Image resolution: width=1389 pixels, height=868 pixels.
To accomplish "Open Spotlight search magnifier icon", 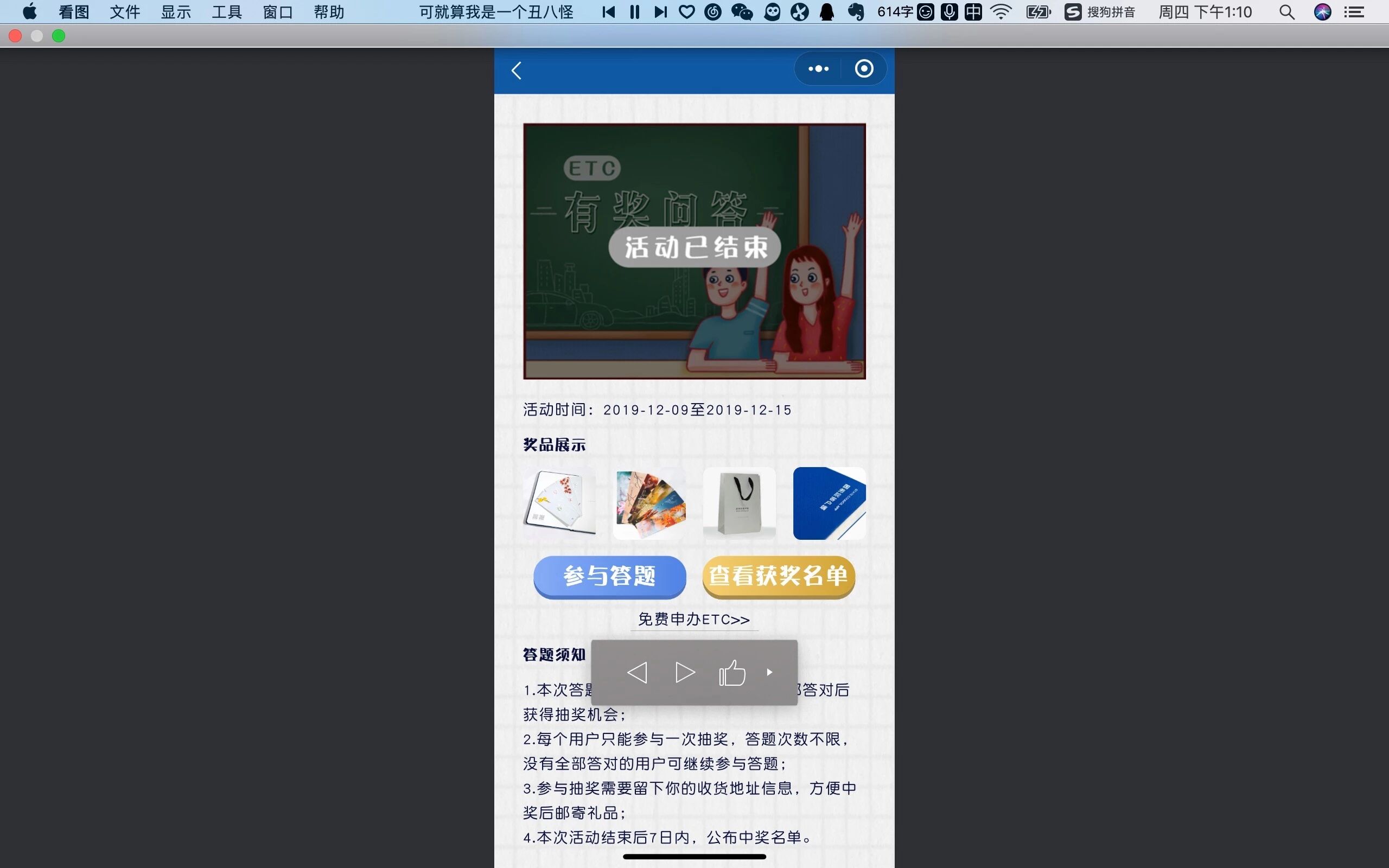I will point(1286,12).
